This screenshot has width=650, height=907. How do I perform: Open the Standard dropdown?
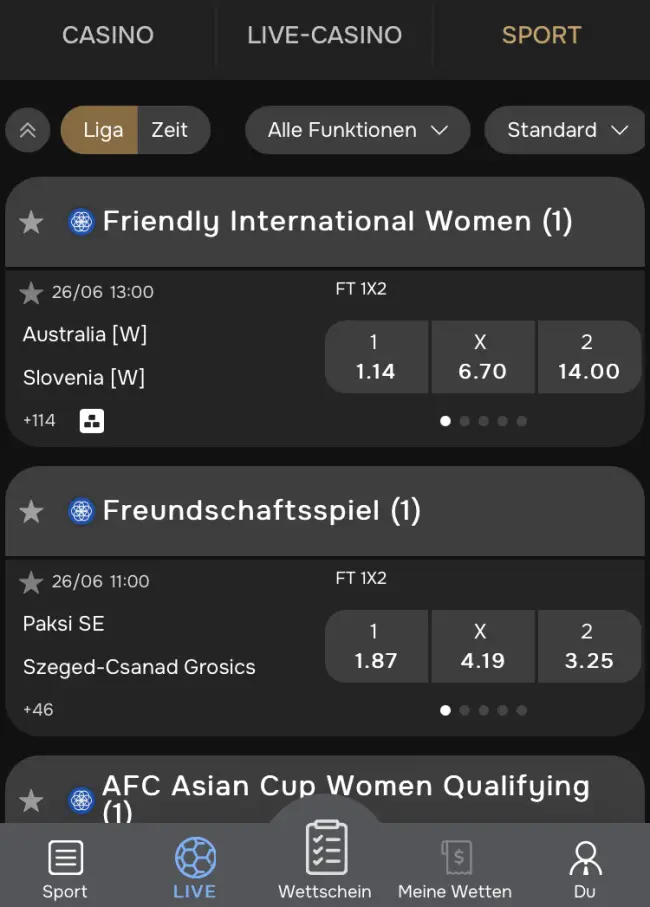coord(566,130)
